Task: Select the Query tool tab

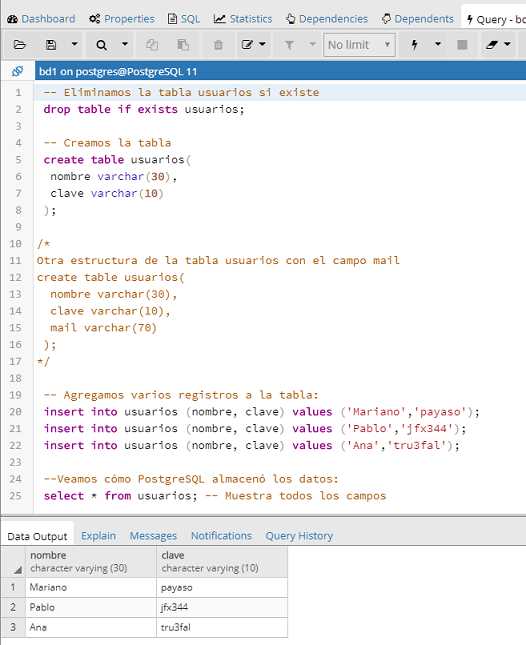Action: click(x=495, y=19)
